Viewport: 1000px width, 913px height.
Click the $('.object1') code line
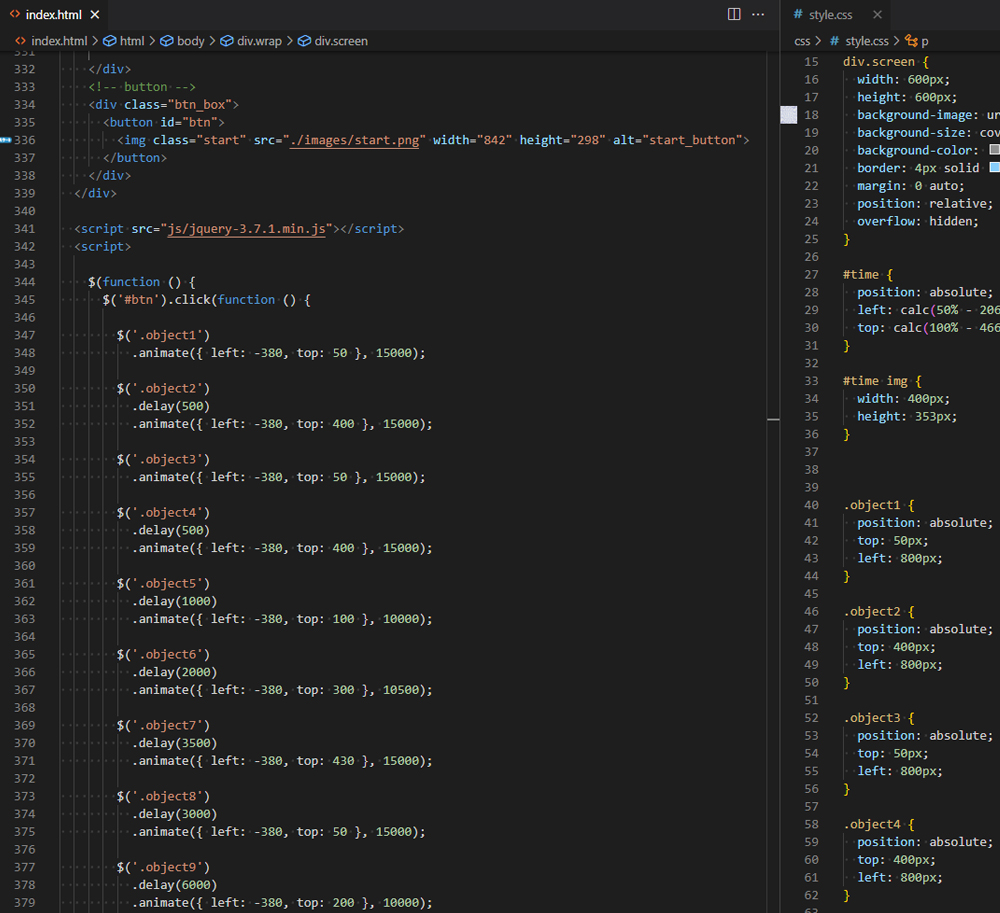pos(163,335)
